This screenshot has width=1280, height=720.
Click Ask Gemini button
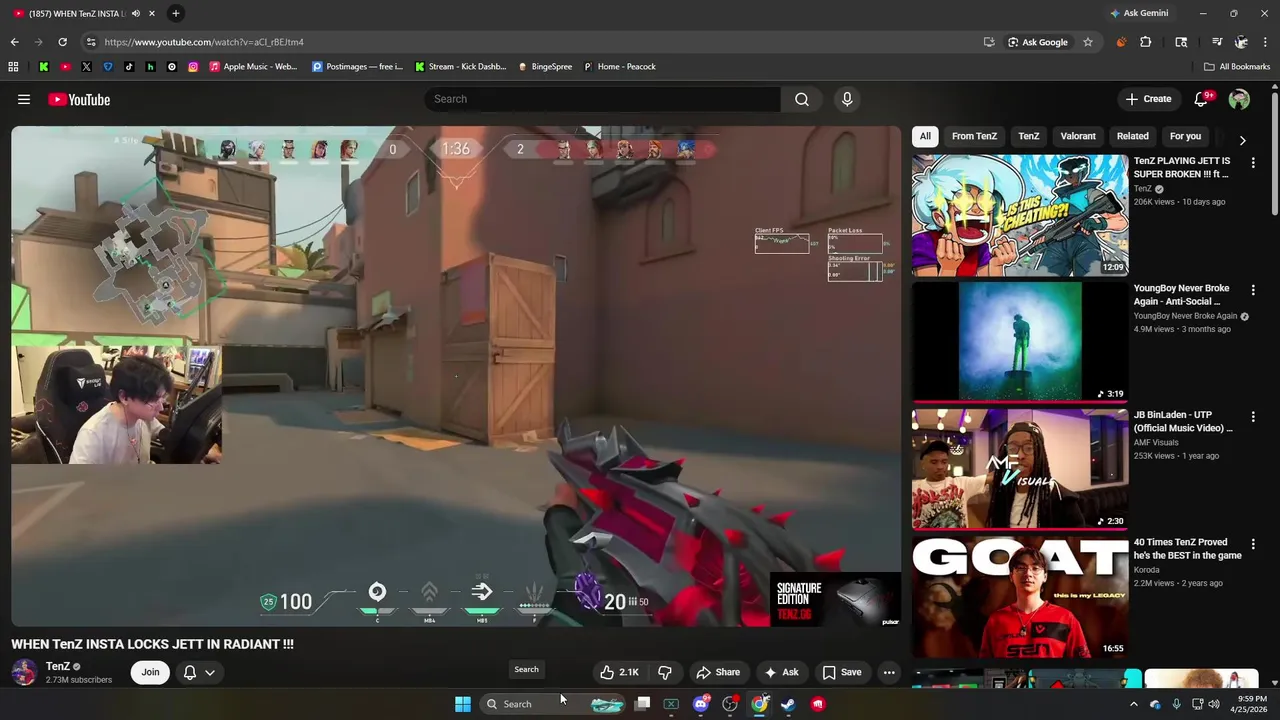[x=1139, y=13]
